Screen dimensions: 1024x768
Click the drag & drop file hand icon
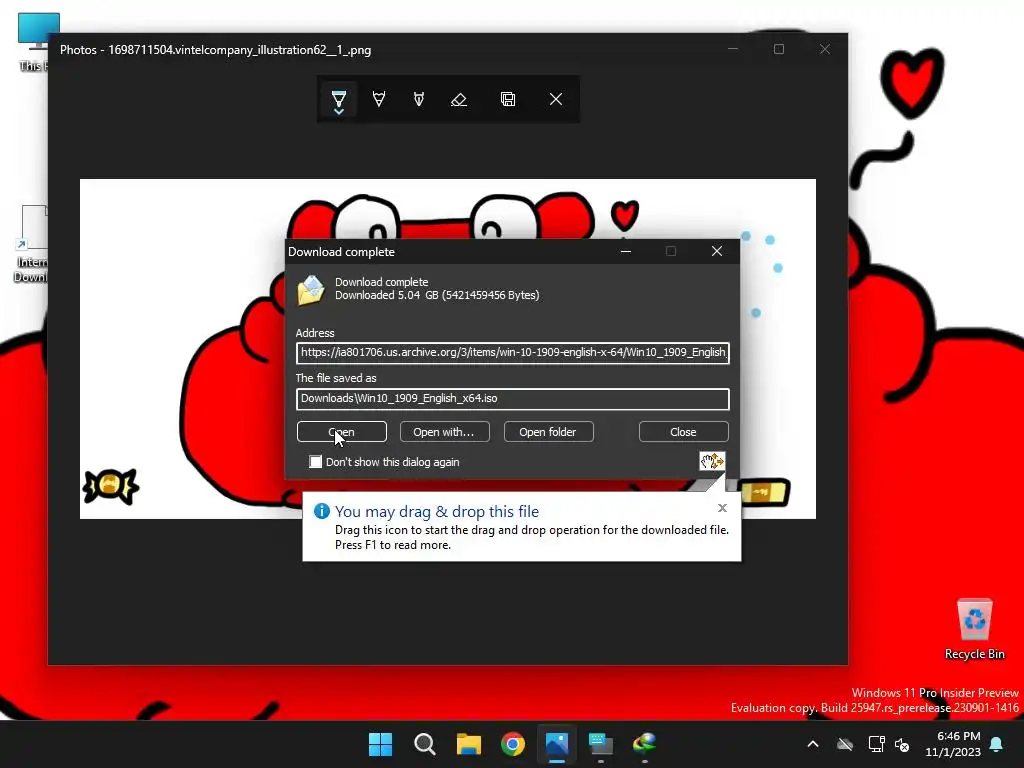(x=712, y=461)
